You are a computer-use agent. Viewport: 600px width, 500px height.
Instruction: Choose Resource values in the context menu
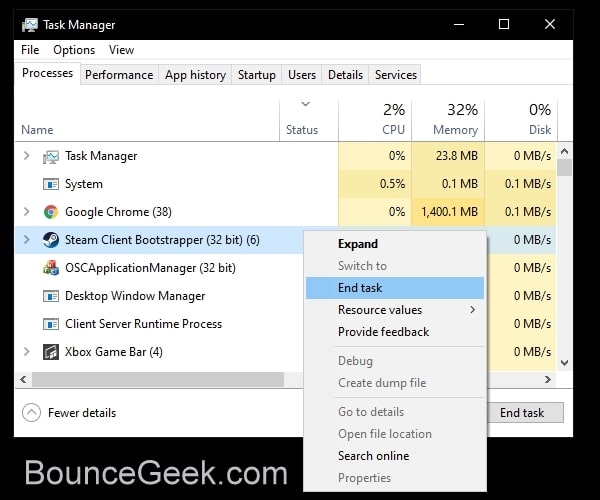(395, 309)
